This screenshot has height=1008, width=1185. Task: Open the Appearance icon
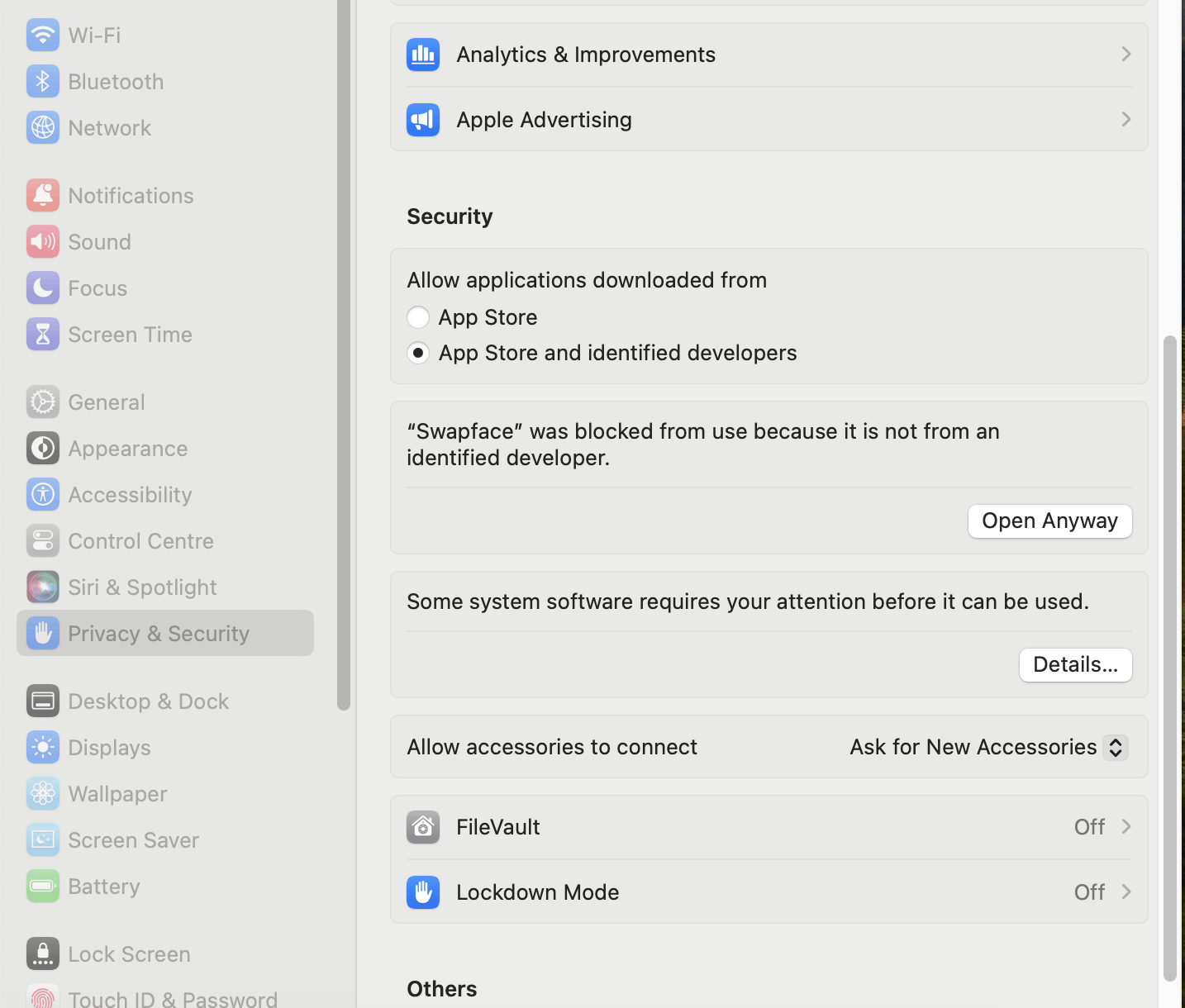(42, 448)
